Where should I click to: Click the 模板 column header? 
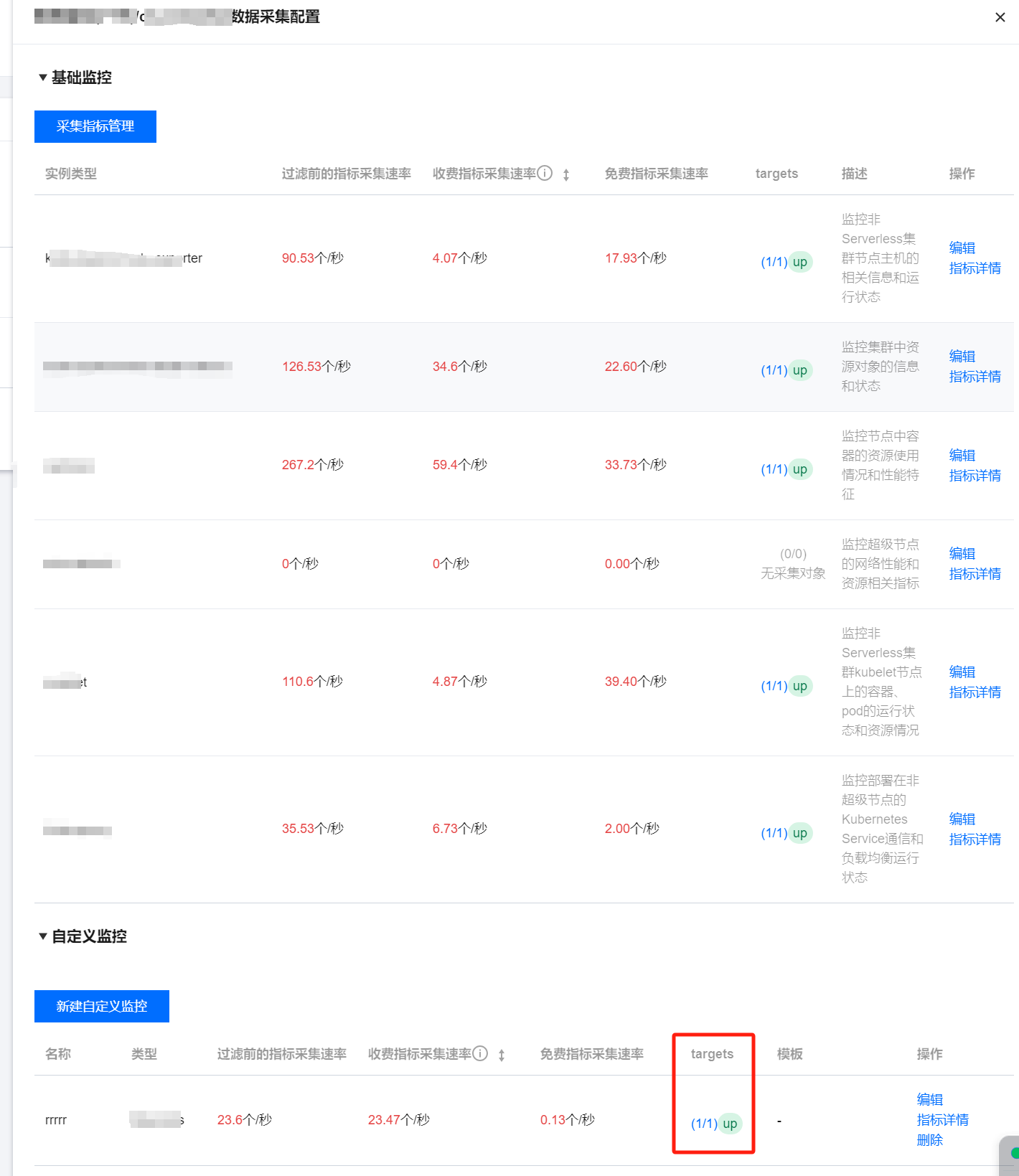tap(789, 1054)
